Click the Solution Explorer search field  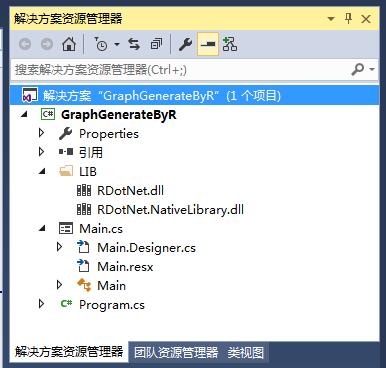[180, 70]
